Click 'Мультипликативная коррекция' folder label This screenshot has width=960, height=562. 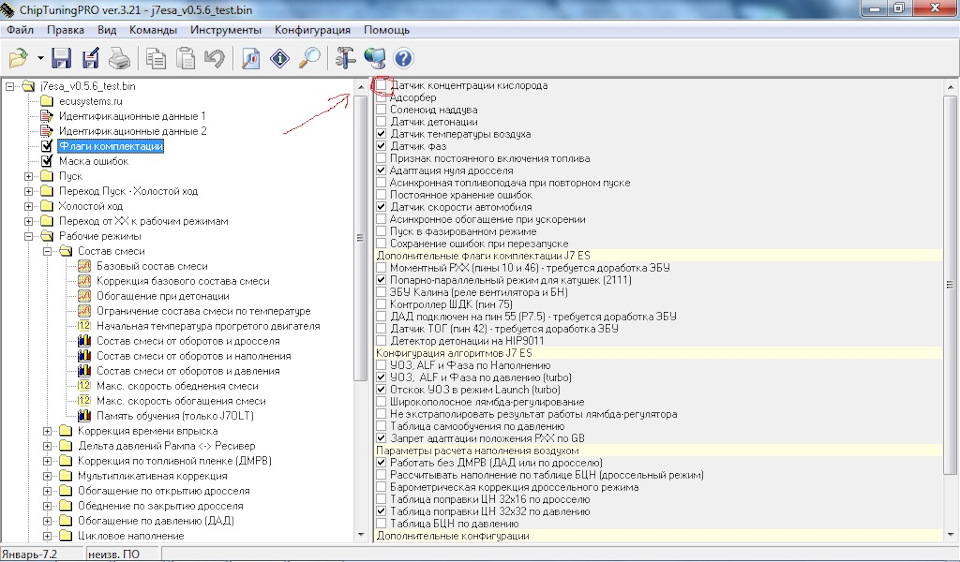[152, 476]
